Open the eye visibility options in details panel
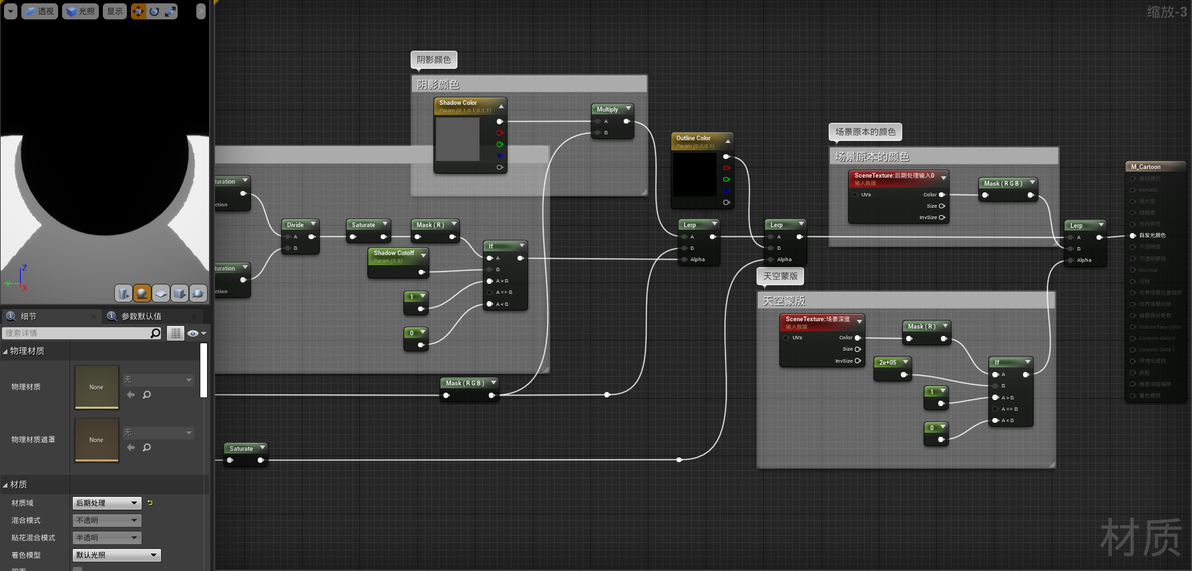This screenshot has width=1192, height=571. [x=196, y=333]
